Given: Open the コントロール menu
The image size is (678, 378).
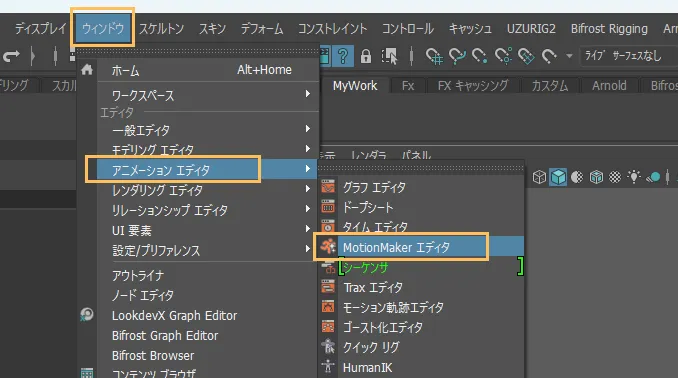Looking at the screenshot, I should [x=408, y=29].
